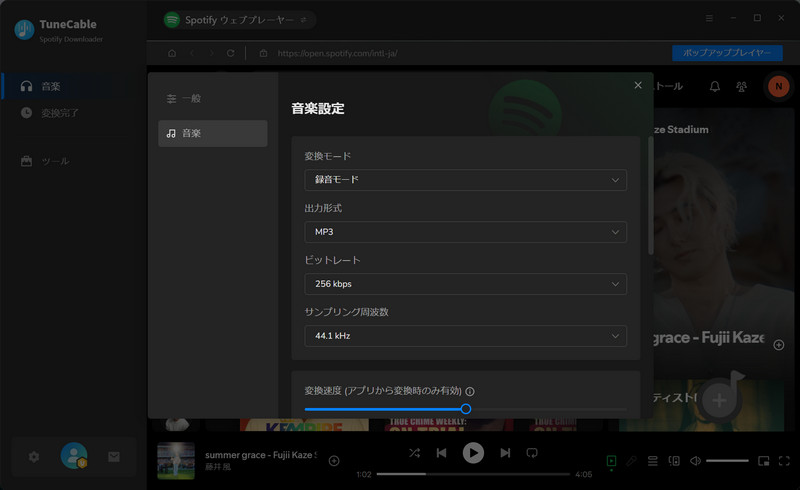The height and width of the screenshot is (490, 800).
Task: Add grace - Fujii Kaze with plus icon
Action: [779, 345]
